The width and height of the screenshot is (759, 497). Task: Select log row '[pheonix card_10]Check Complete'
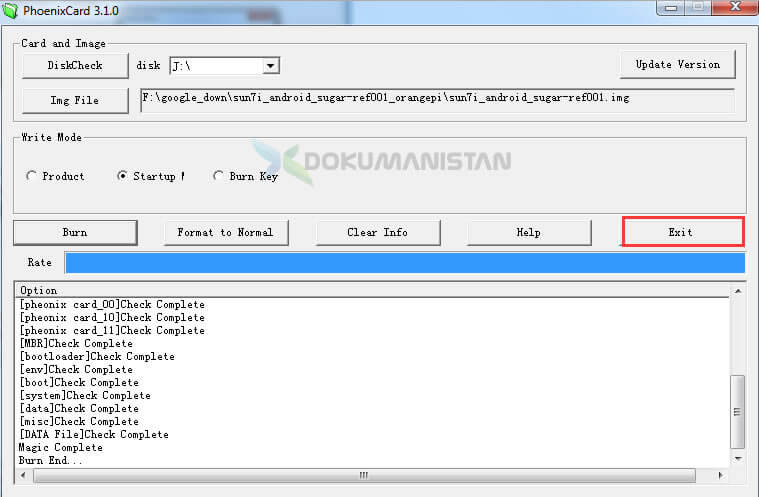112,317
